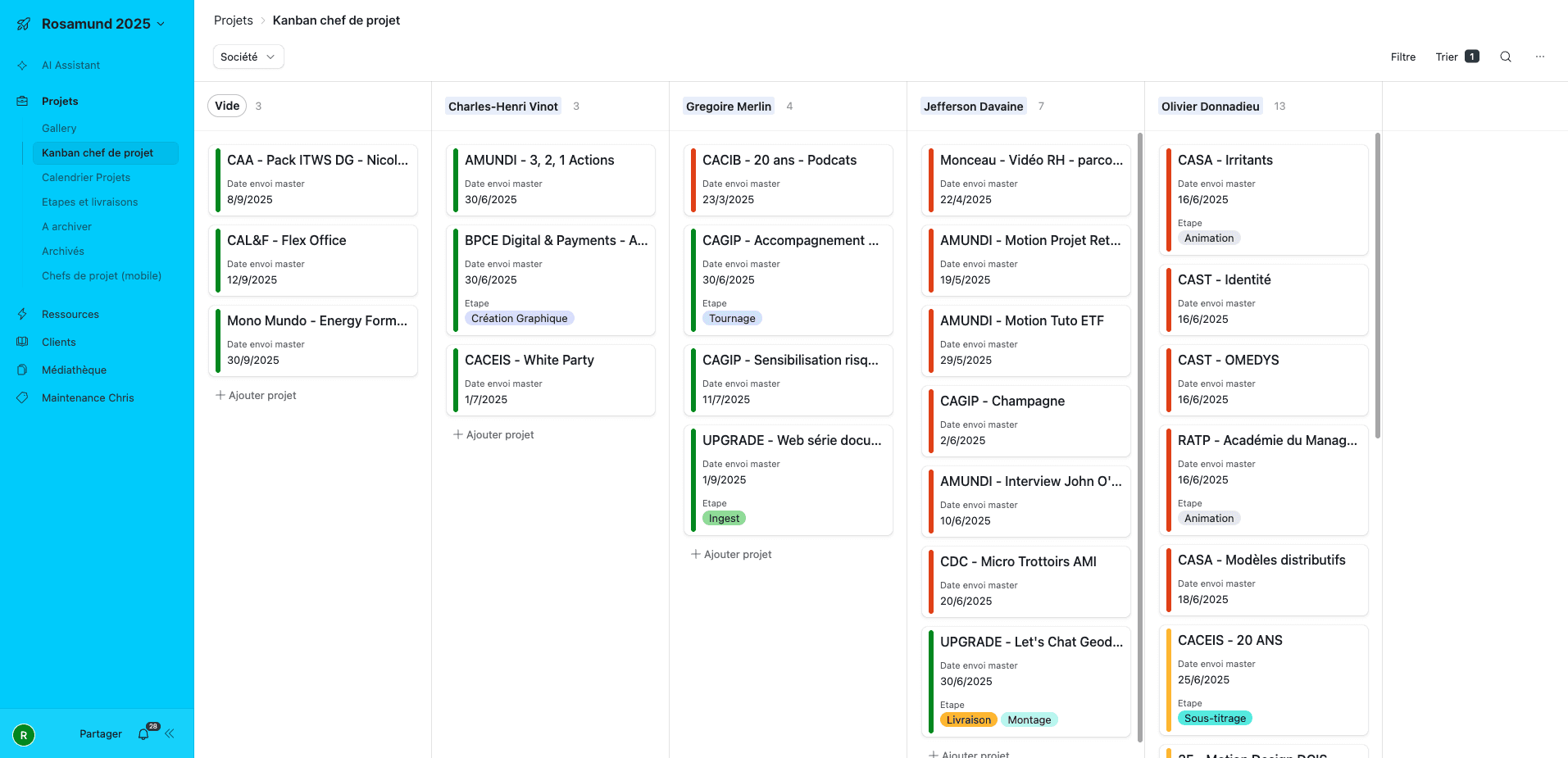Switch to the Gallery view
Viewport: 1568px width, 758px height.
[x=59, y=128]
